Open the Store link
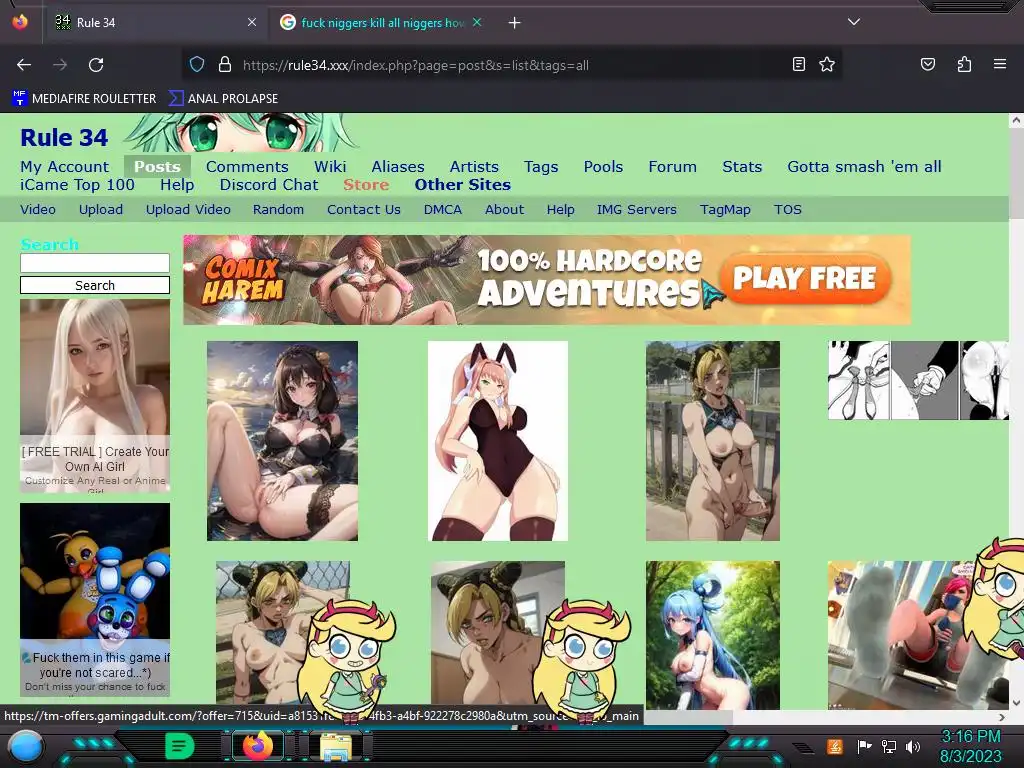The width and height of the screenshot is (1024, 768). pos(366,185)
